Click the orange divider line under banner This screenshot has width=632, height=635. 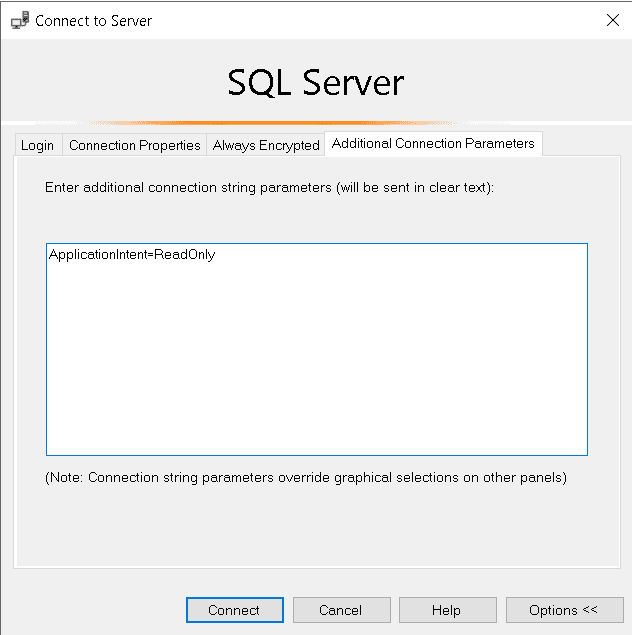click(316, 123)
